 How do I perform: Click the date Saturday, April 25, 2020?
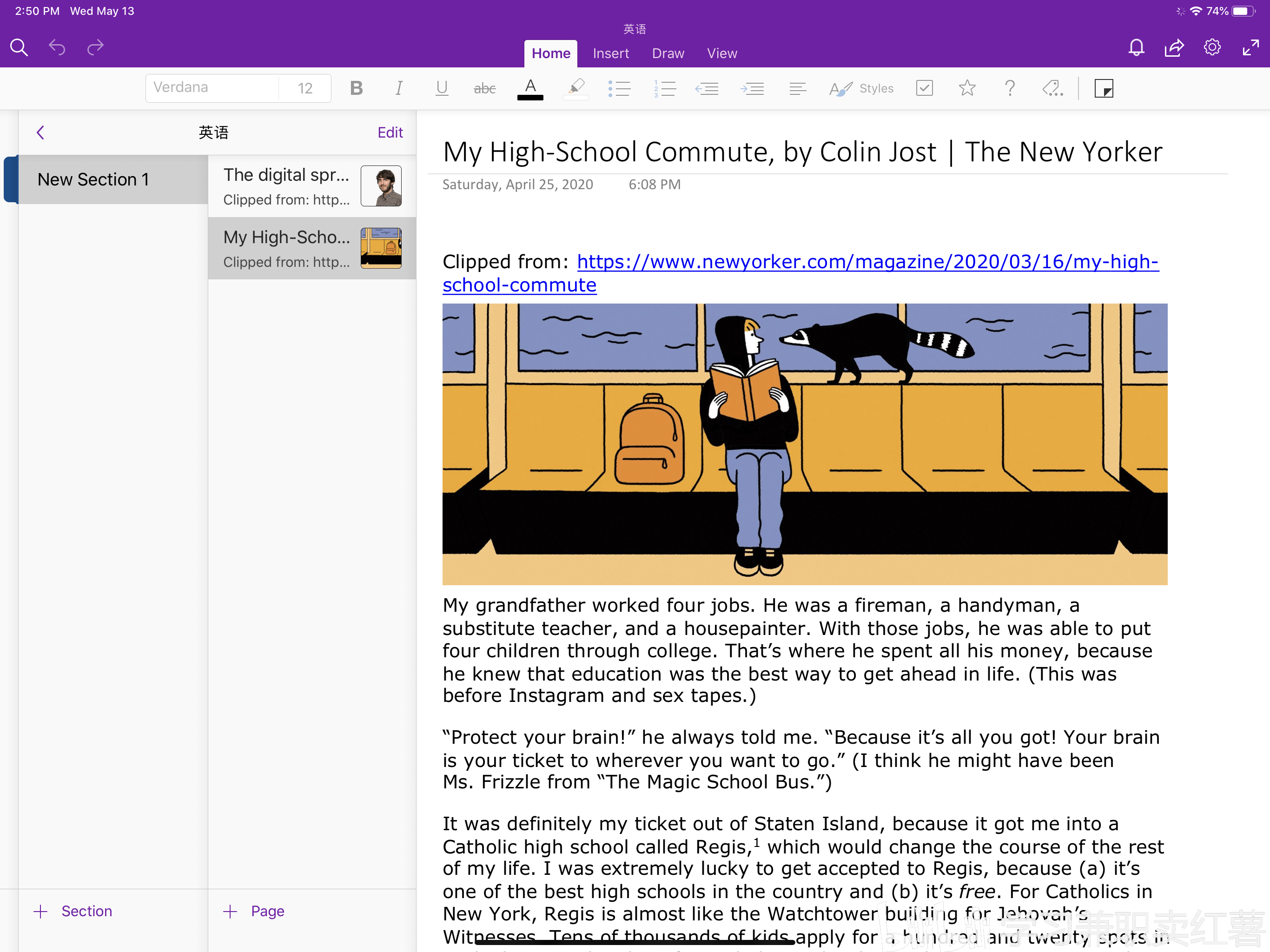[517, 185]
